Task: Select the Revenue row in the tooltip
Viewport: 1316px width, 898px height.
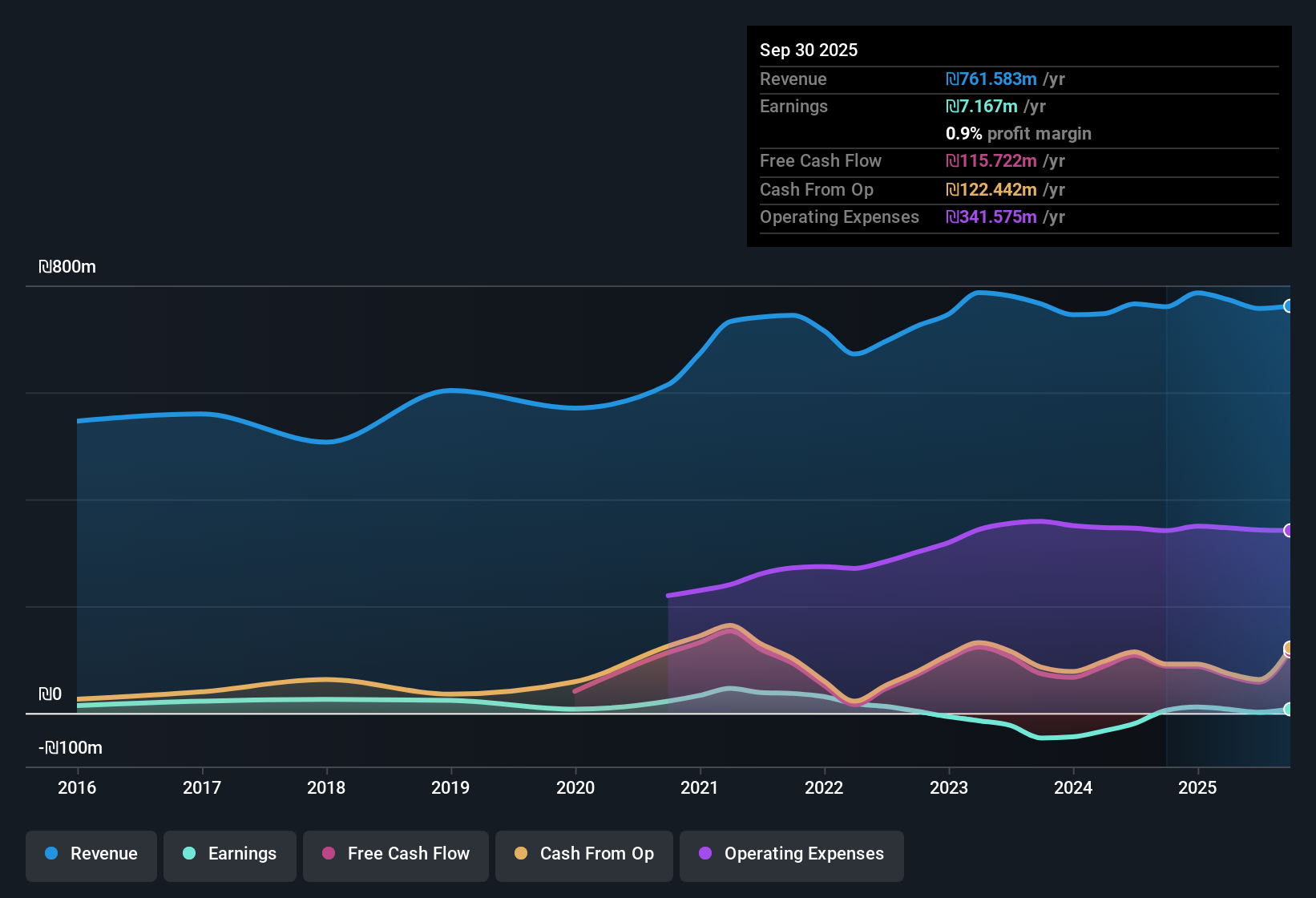Action: pyautogui.click(x=922, y=79)
